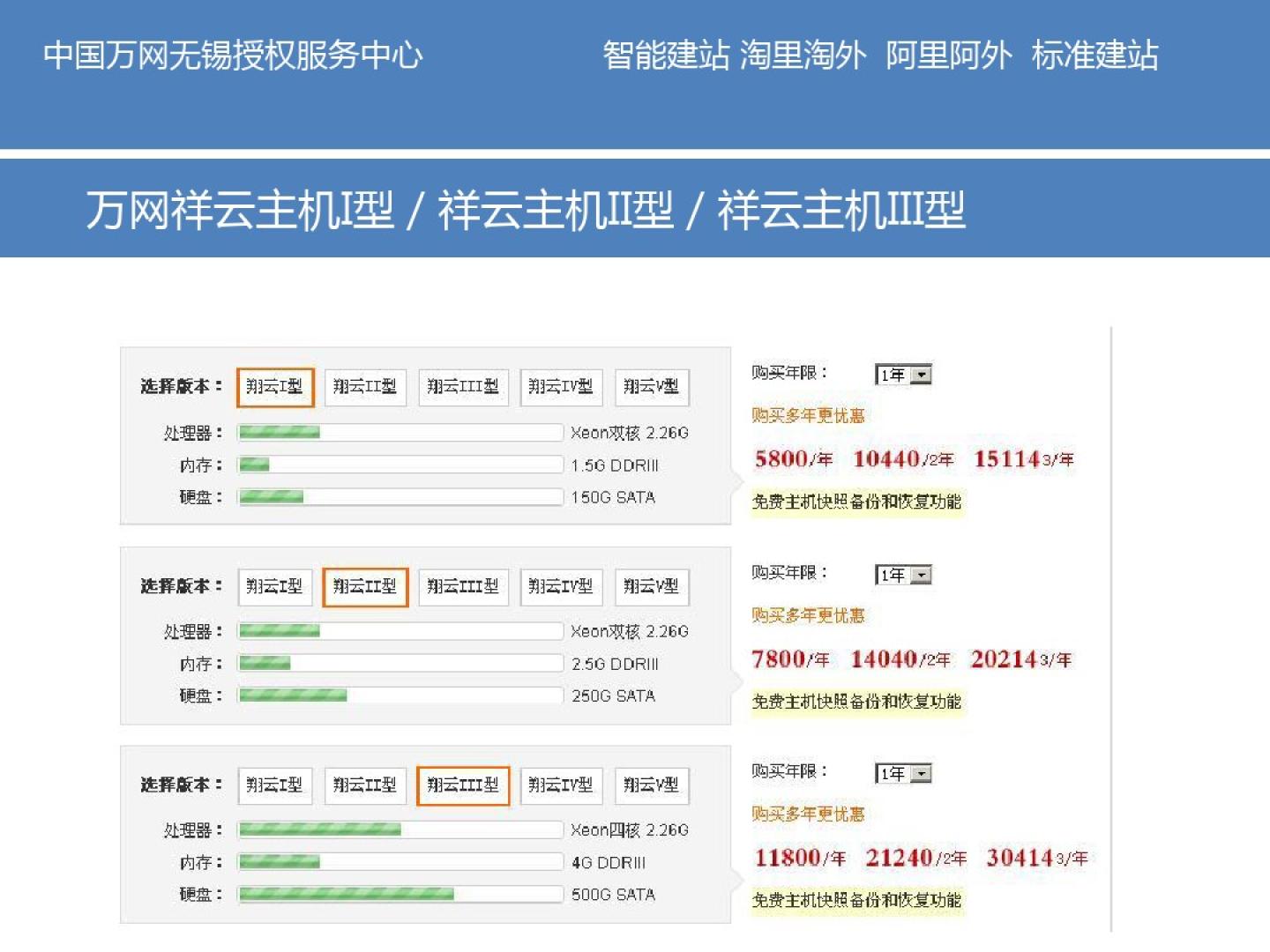
Task: Expand 购买年限 dropdown above the 7800/年 price
Action: 903,575
